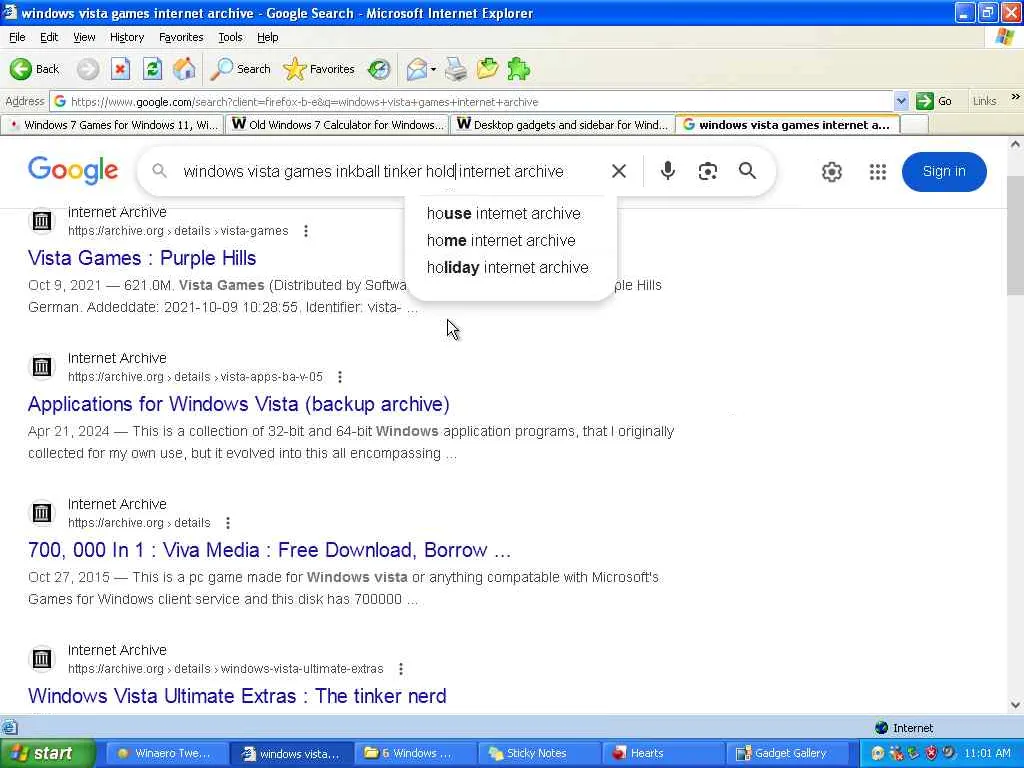Open the Favorites star button
Viewport: 1024px width, 768px height.
(x=319, y=69)
